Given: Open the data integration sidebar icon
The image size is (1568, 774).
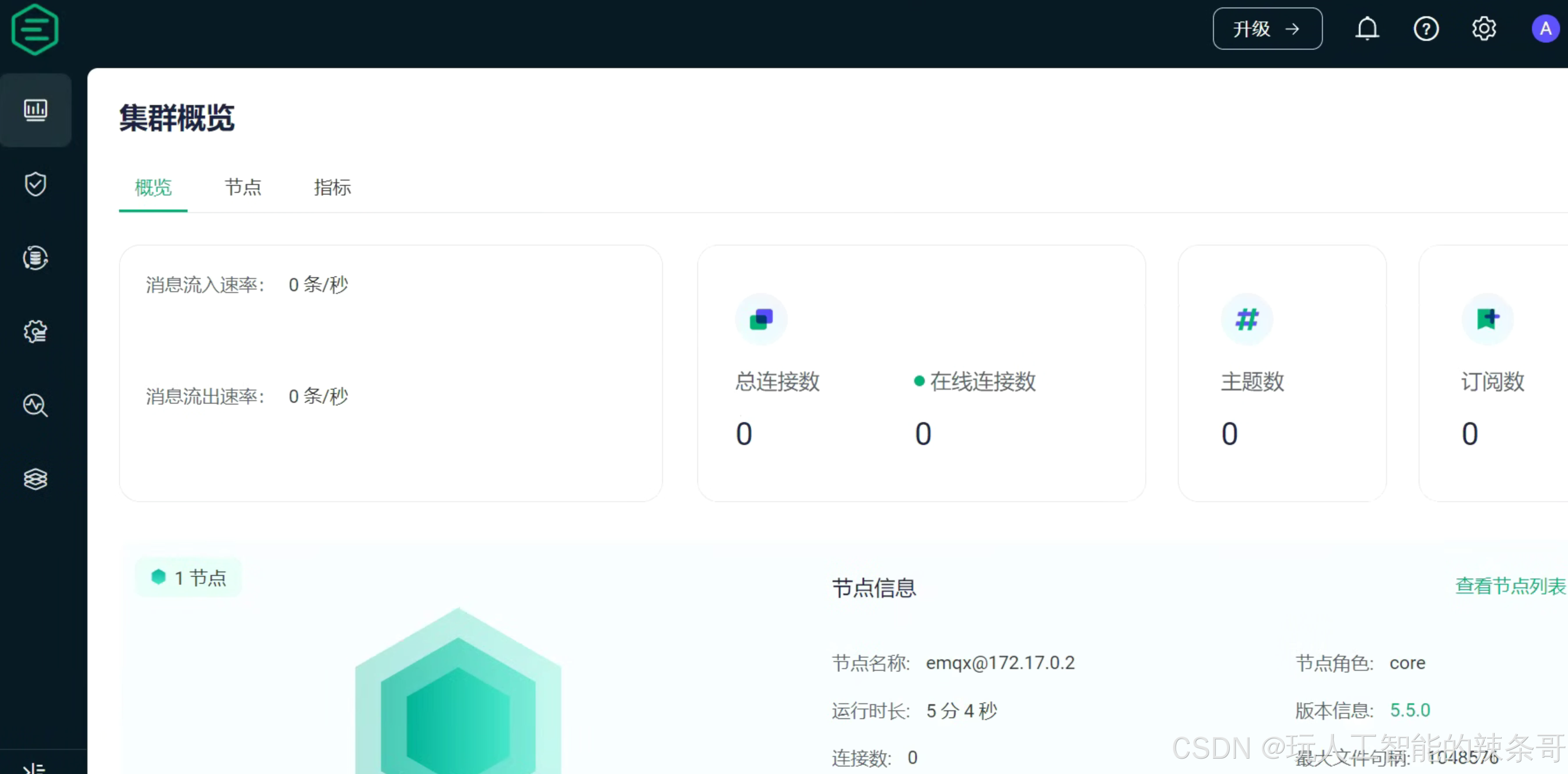Looking at the screenshot, I should (x=35, y=257).
